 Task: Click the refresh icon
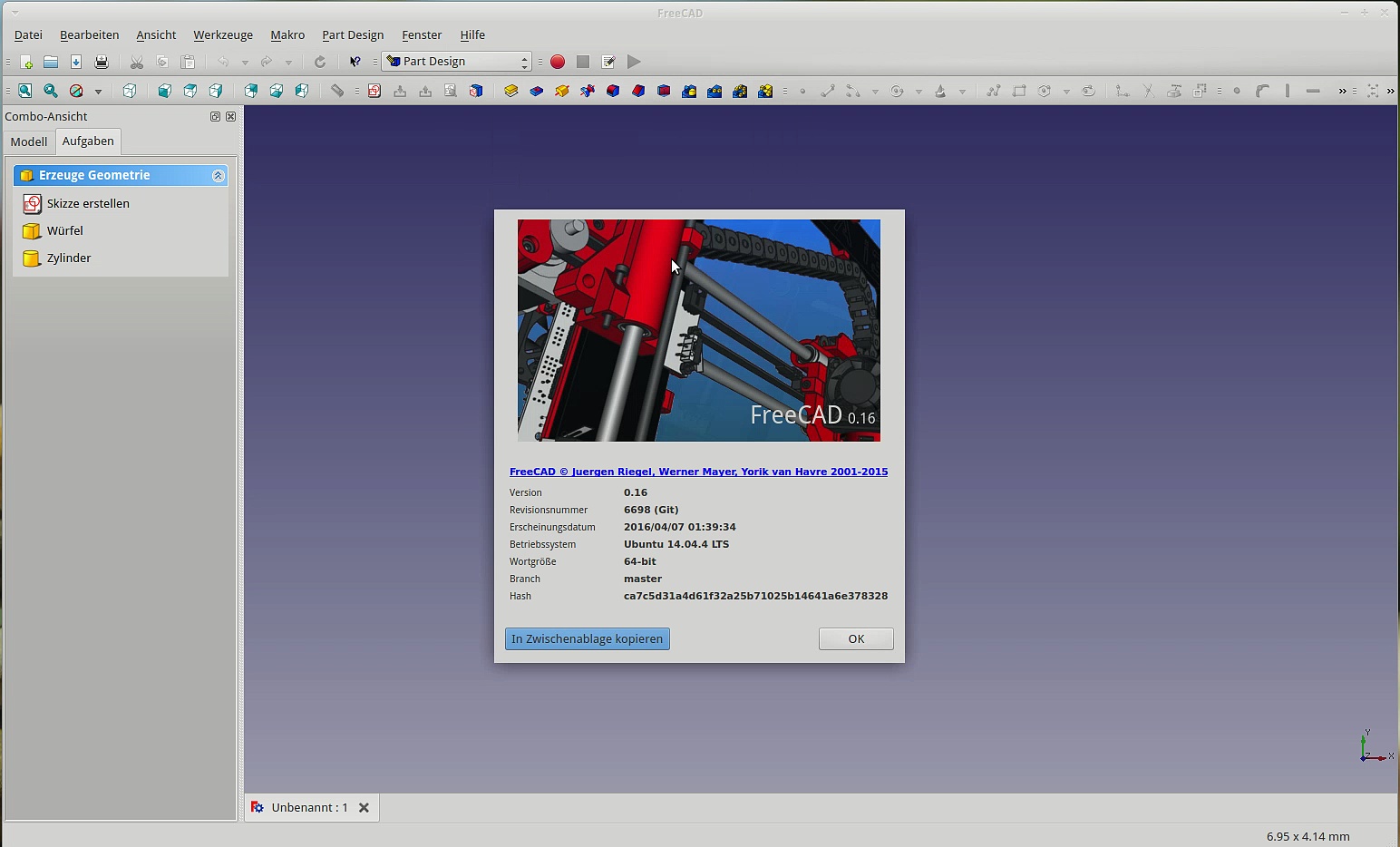[x=320, y=62]
